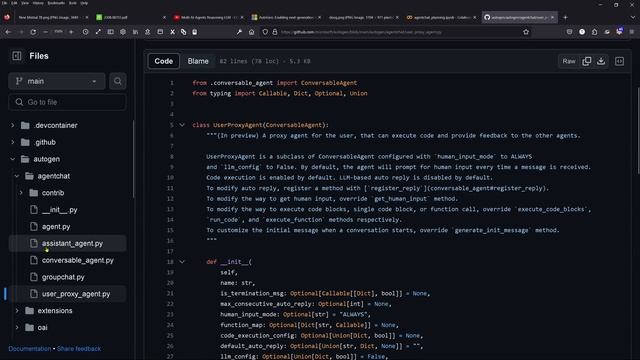Open the History menu
This screenshot has width=640, height=360.
(x=38, y=3)
